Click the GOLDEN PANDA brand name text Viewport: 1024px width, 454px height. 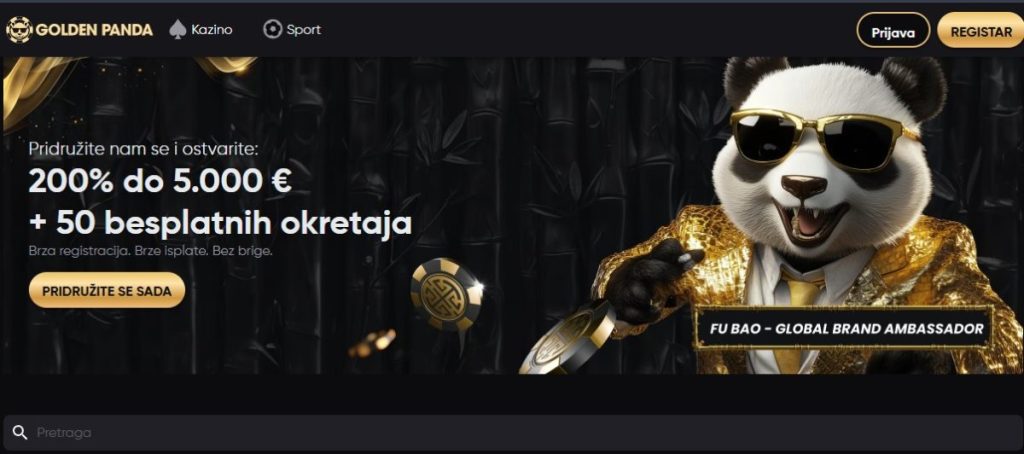pyautogui.click(x=94, y=30)
